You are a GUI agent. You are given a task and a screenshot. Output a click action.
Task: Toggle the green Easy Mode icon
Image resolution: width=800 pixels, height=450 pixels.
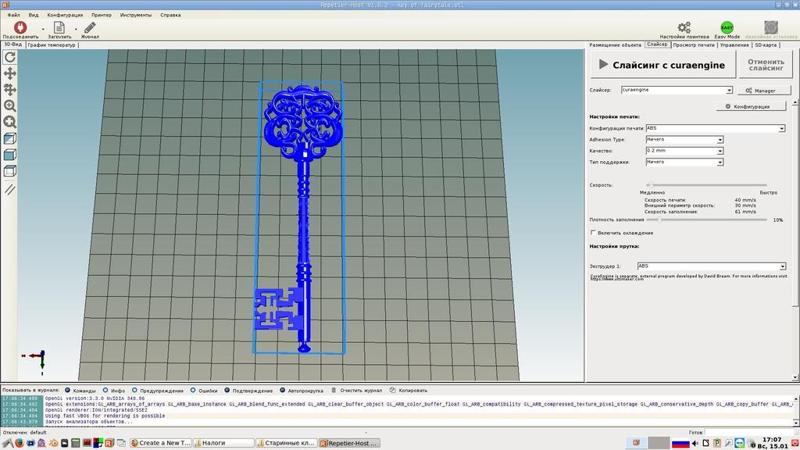point(727,28)
